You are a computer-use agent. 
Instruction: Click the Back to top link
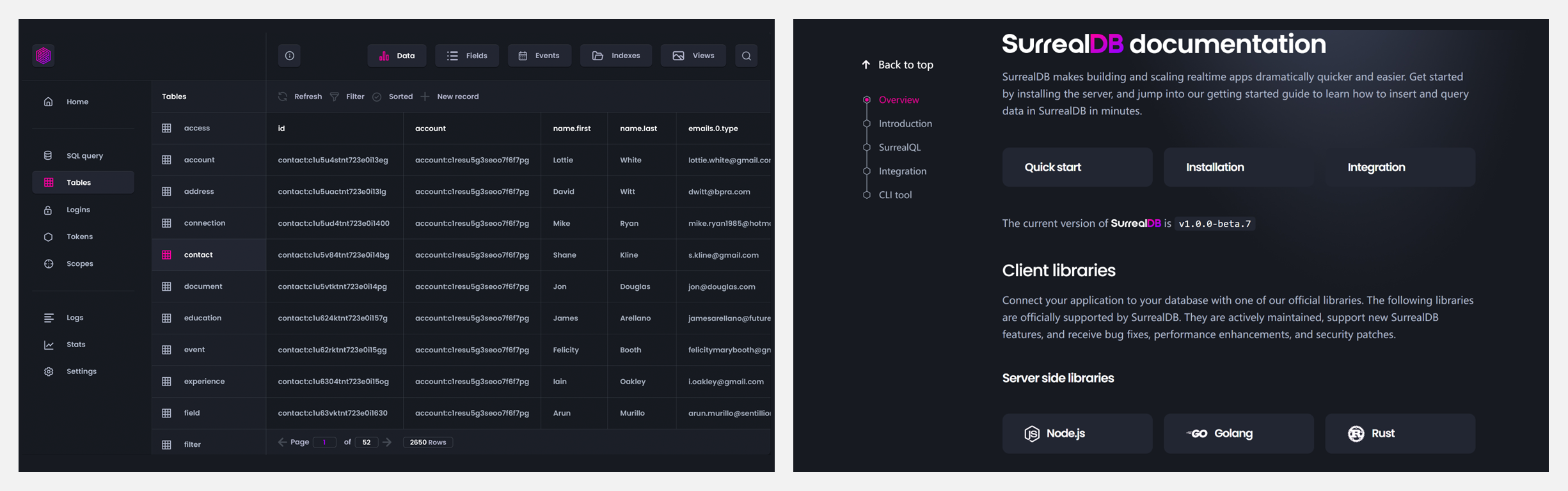pos(897,65)
